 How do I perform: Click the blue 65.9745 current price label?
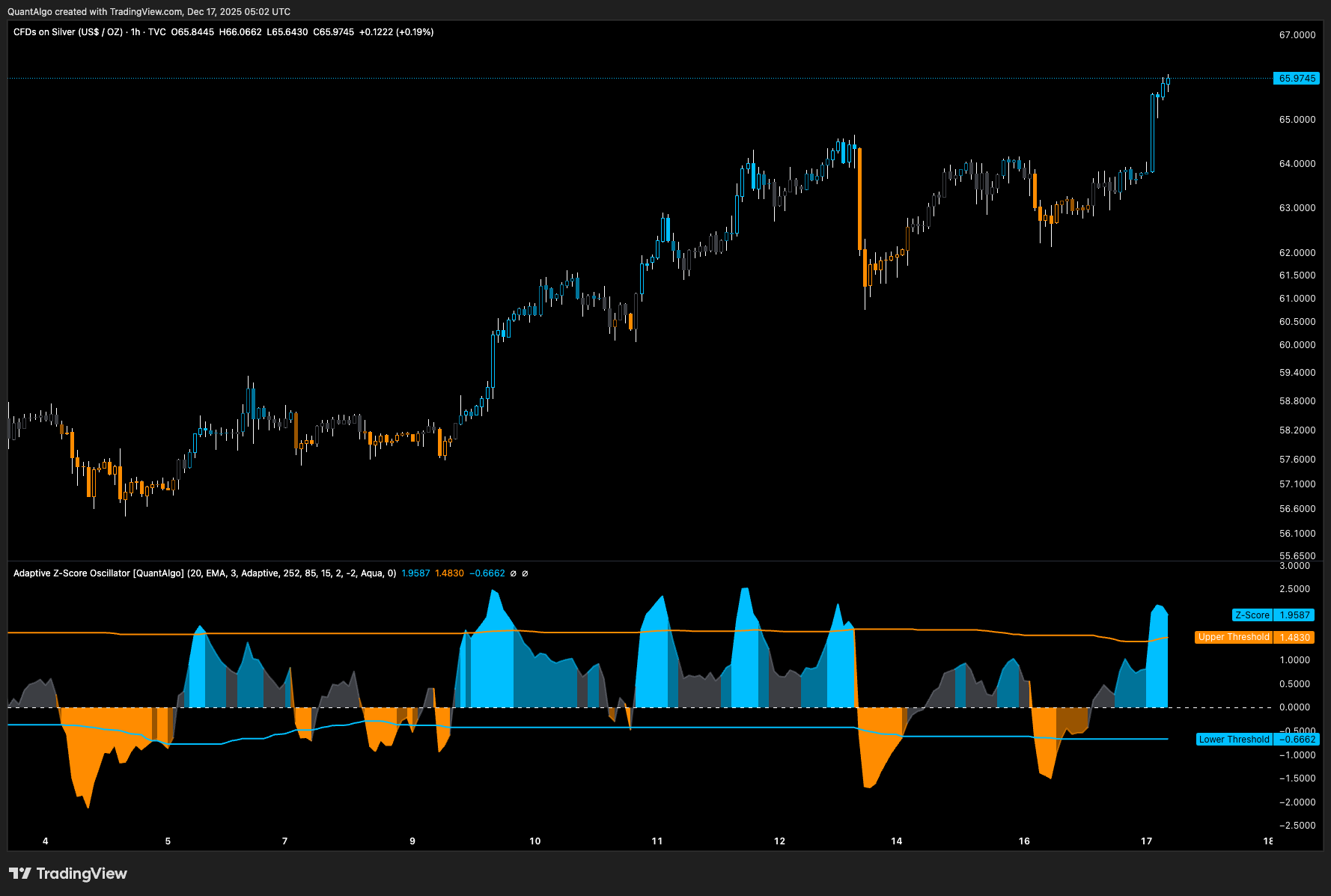click(x=1297, y=79)
